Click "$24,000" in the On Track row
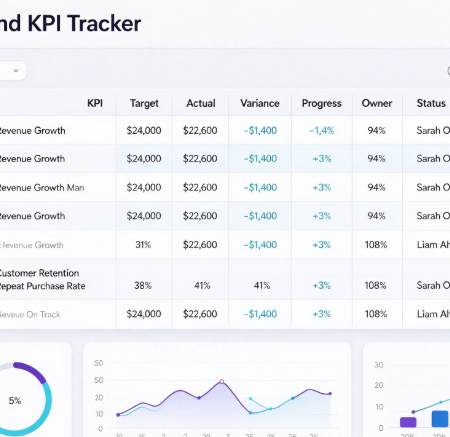This screenshot has width=450, height=437. [x=144, y=314]
